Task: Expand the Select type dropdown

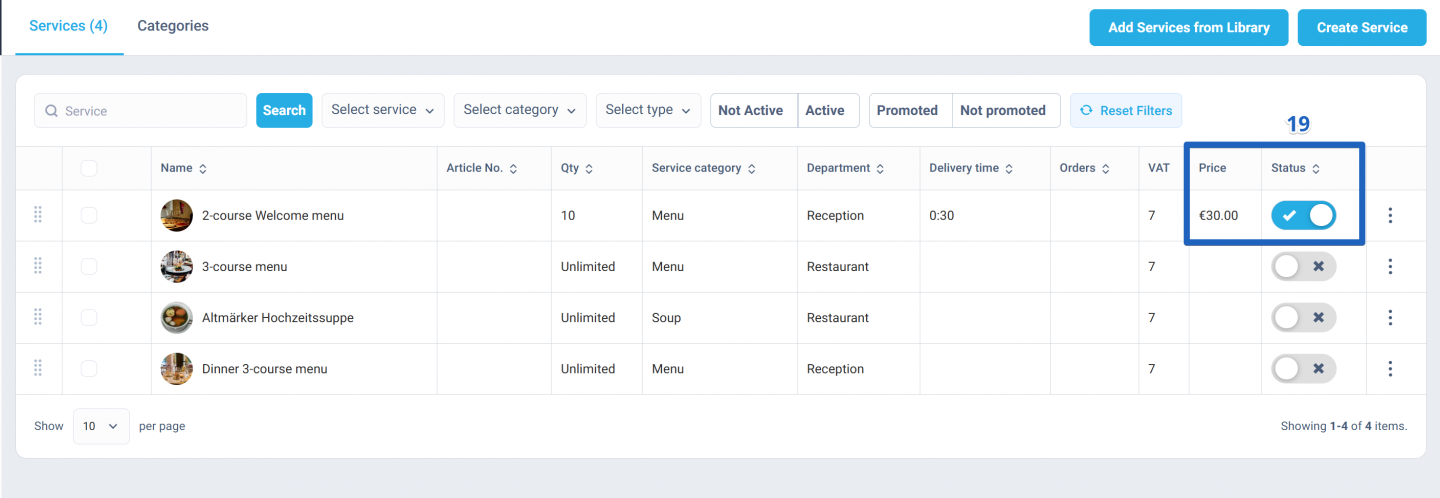Action: click(x=649, y=110)
